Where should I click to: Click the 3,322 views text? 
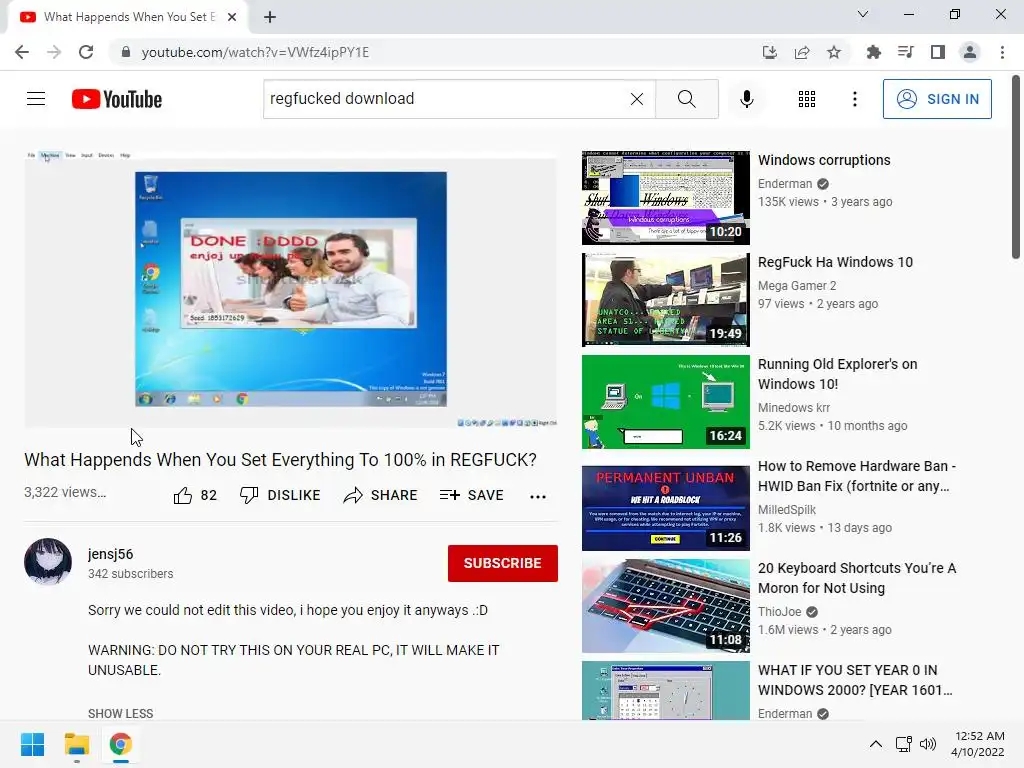click(65, 492)
